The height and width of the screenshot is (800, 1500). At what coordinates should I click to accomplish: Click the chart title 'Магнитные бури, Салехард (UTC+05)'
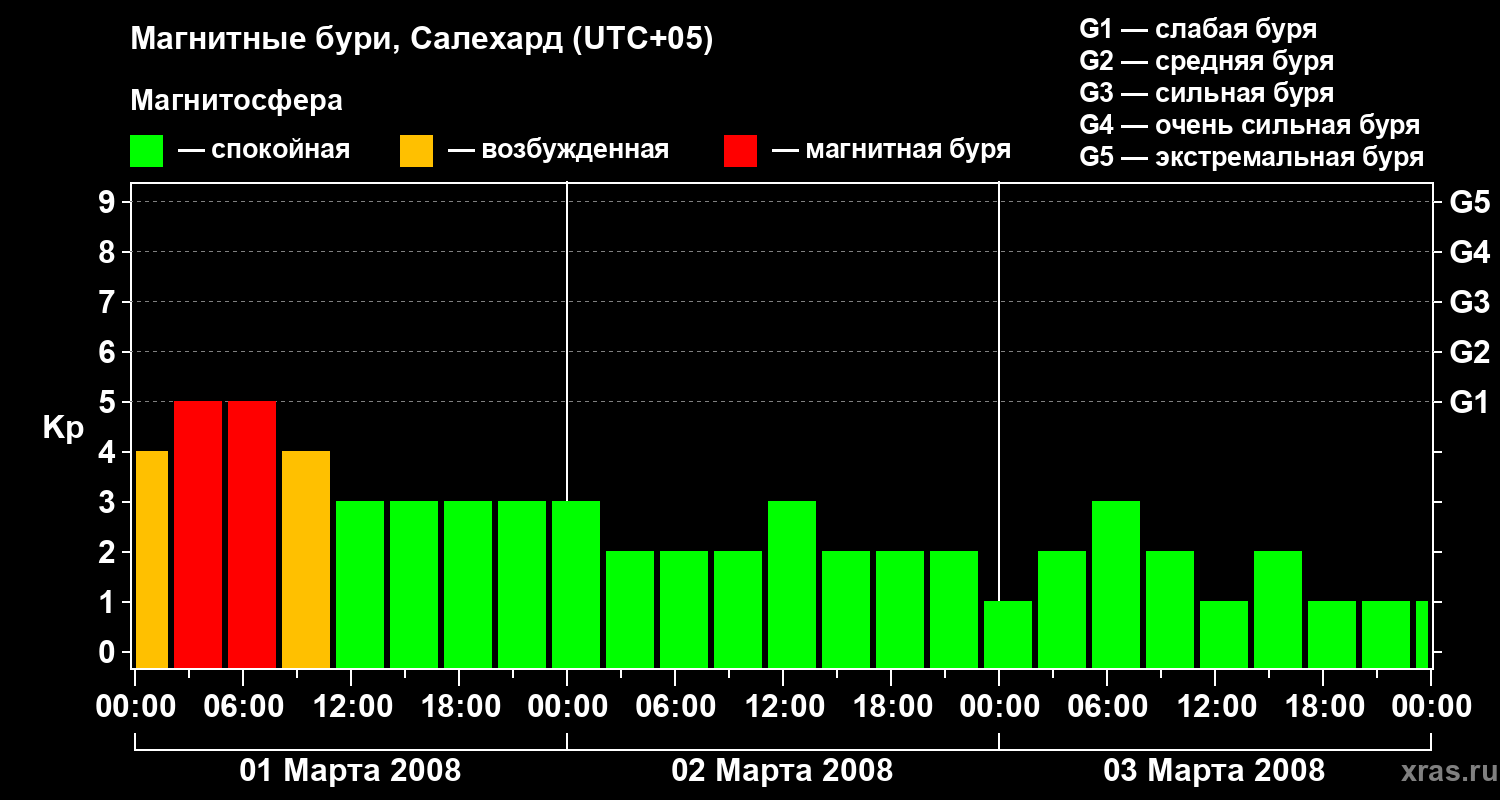coord(422,40)
